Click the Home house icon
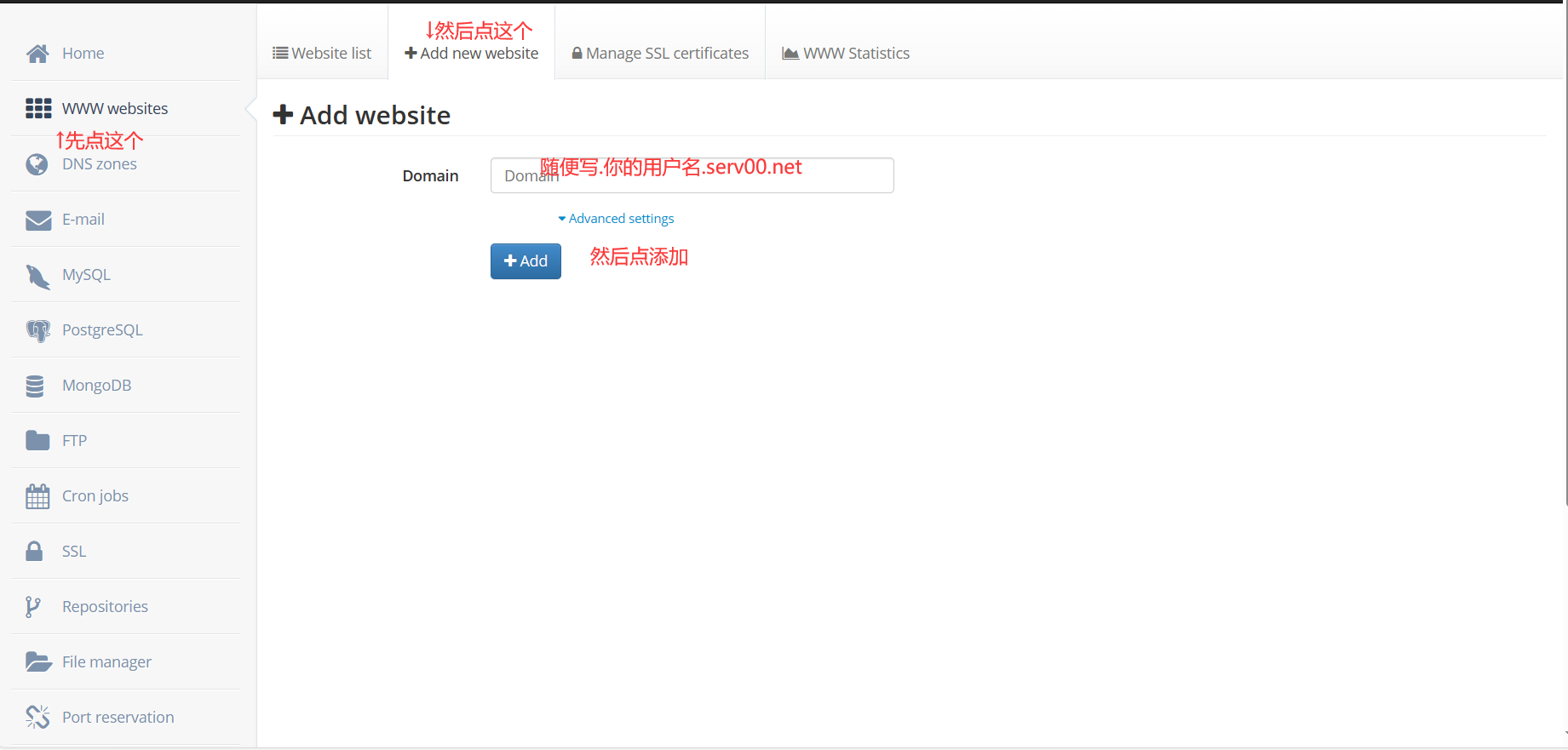The height and width of the screenshot is (750, 1568). (37, 54)
